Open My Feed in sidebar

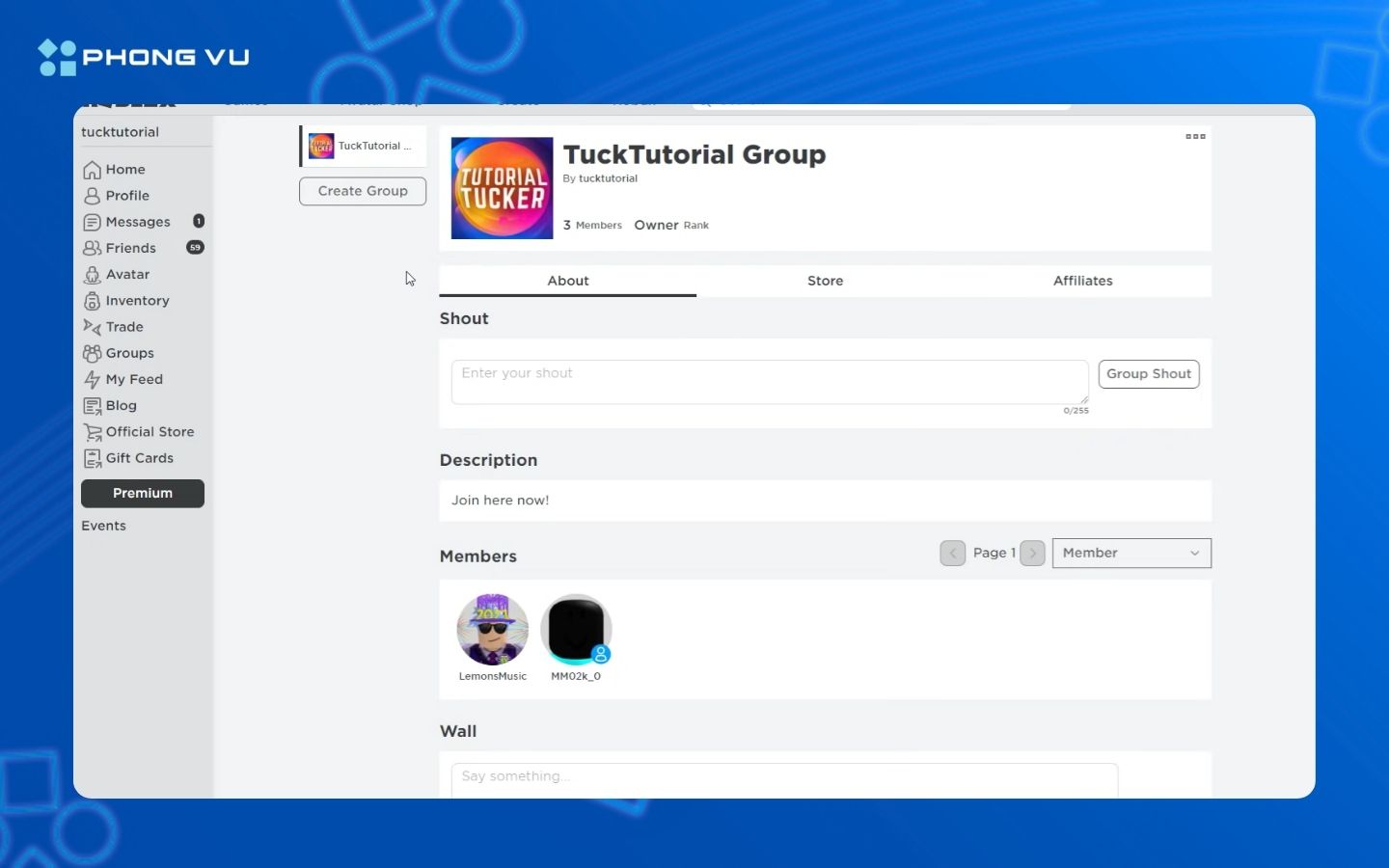(133, 379)
